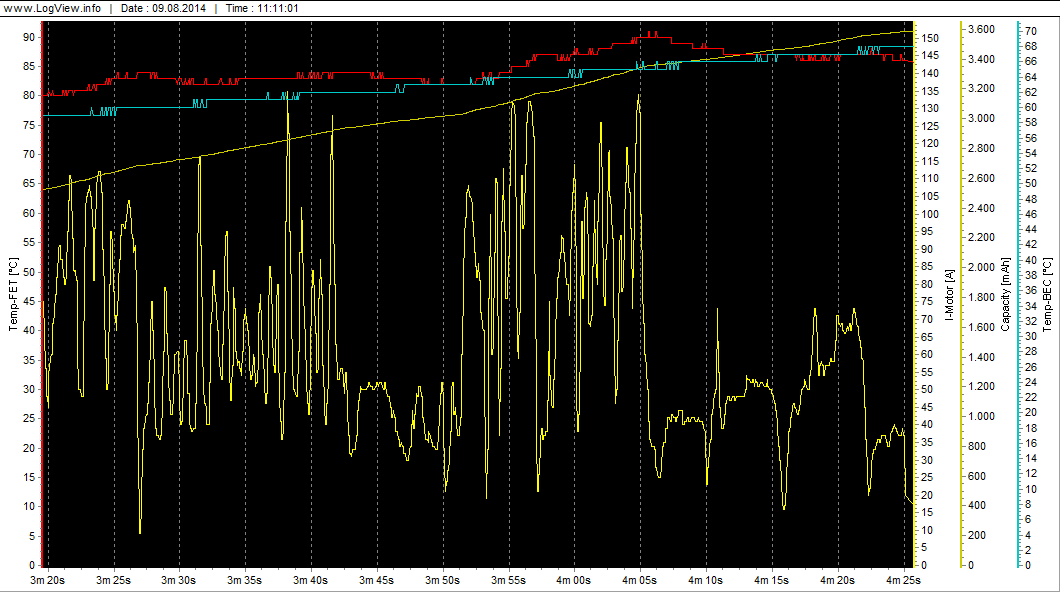The image size is (1060, 592).
Task: Select the 4m 00s time axis label
Action: point(573,580)
